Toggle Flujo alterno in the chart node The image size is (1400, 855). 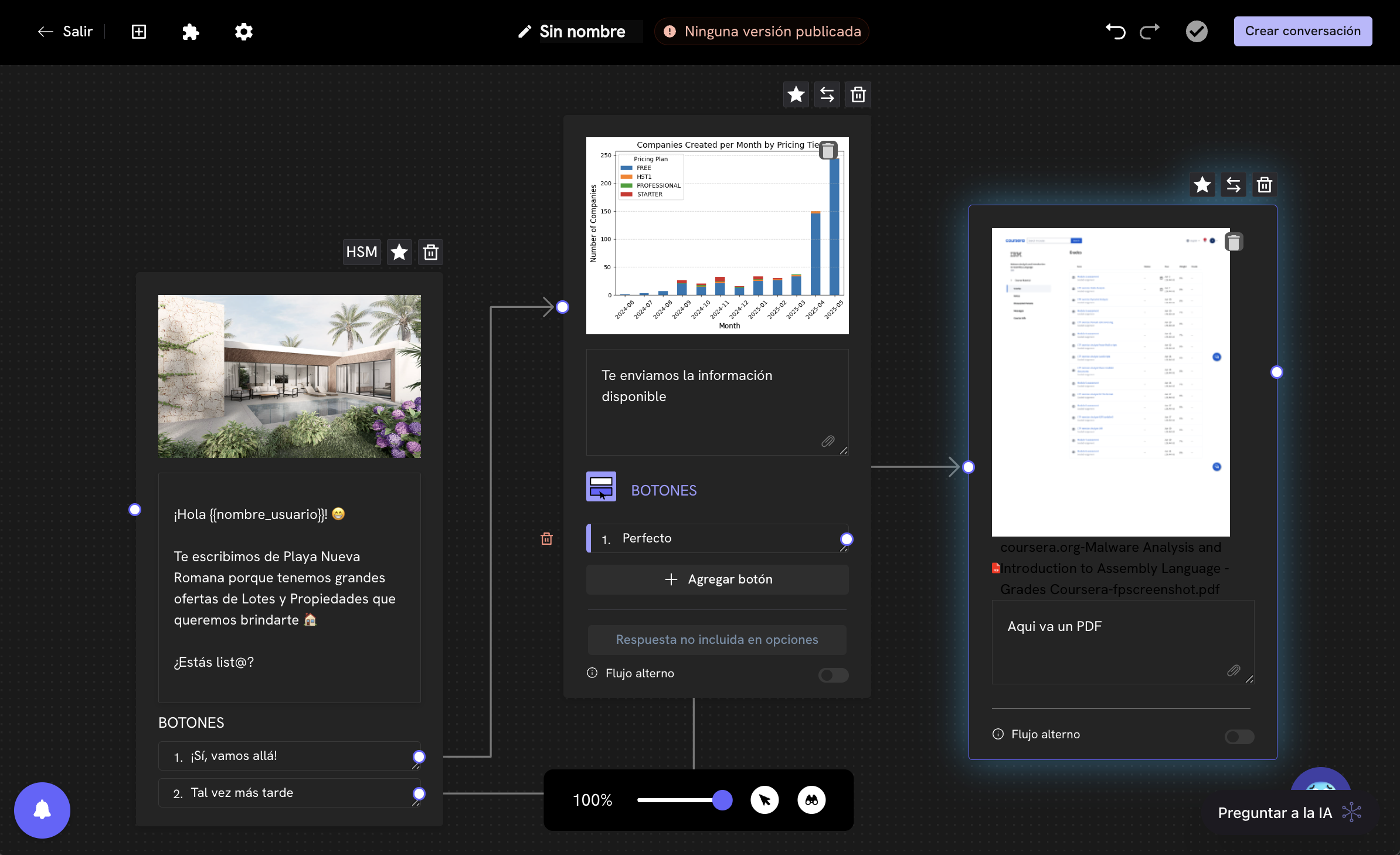[833, 675]
